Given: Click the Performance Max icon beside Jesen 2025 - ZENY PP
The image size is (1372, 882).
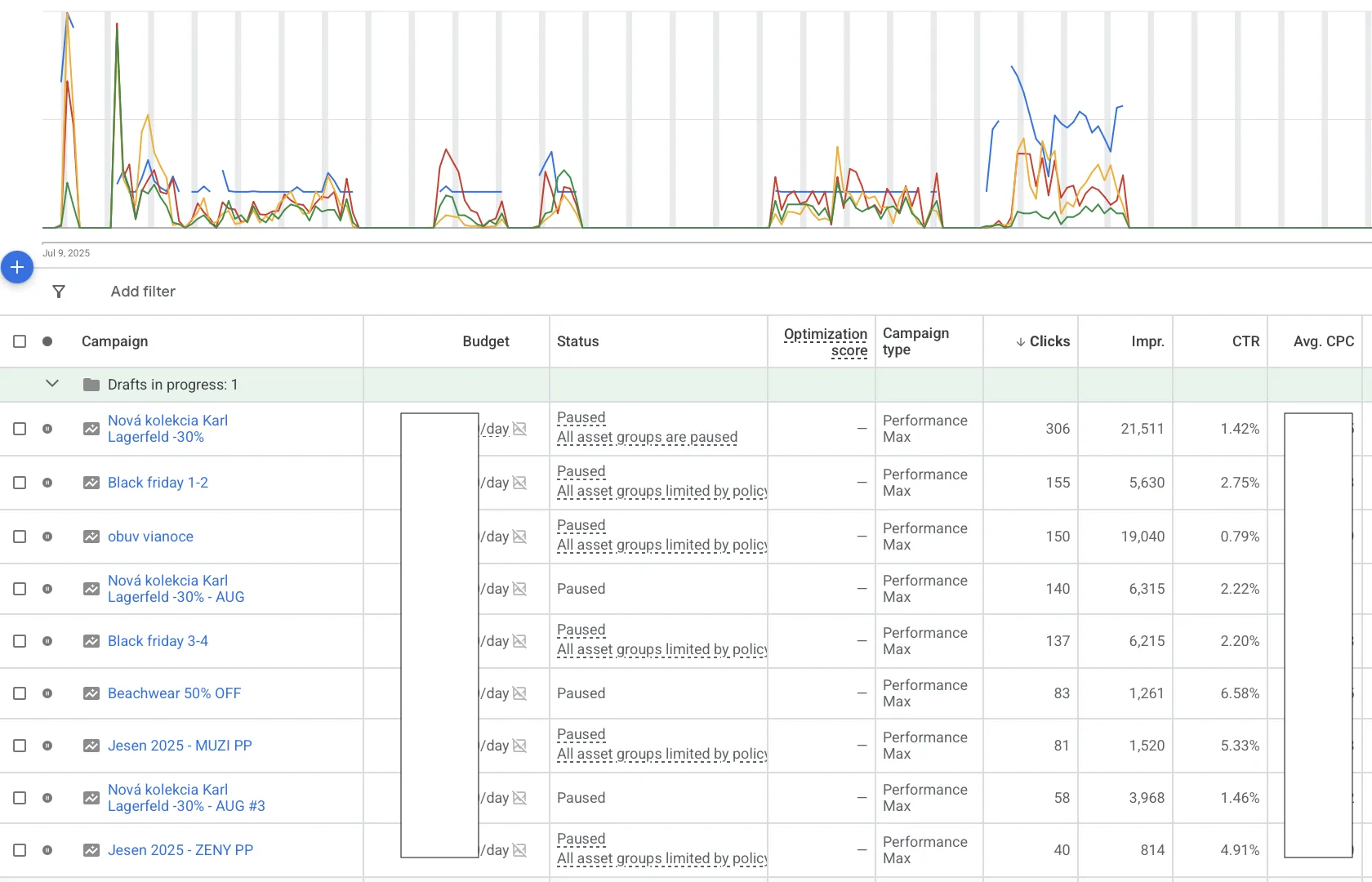Looking at the screenshot, I should 91,850.
